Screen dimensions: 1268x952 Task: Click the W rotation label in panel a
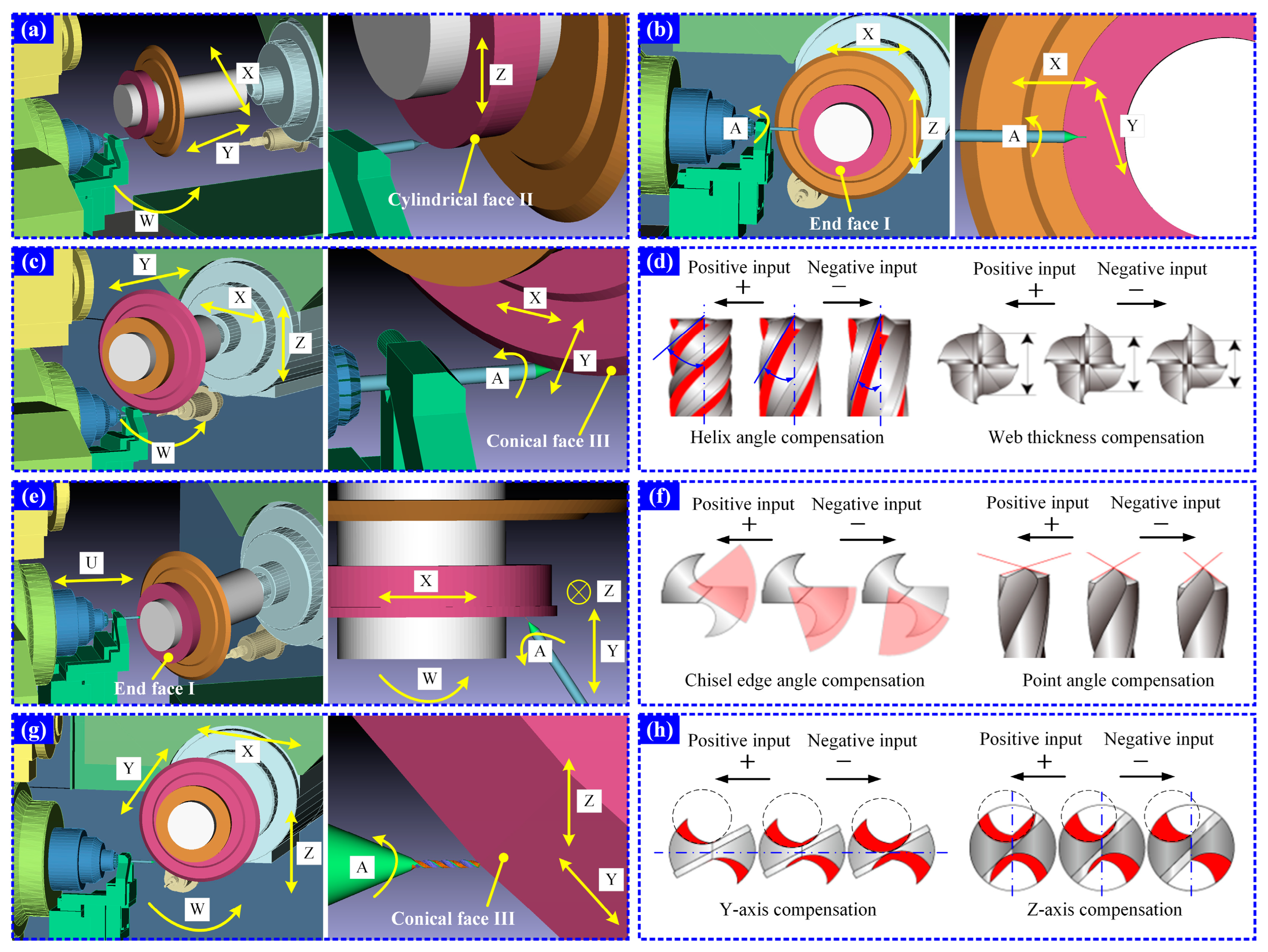147,221
